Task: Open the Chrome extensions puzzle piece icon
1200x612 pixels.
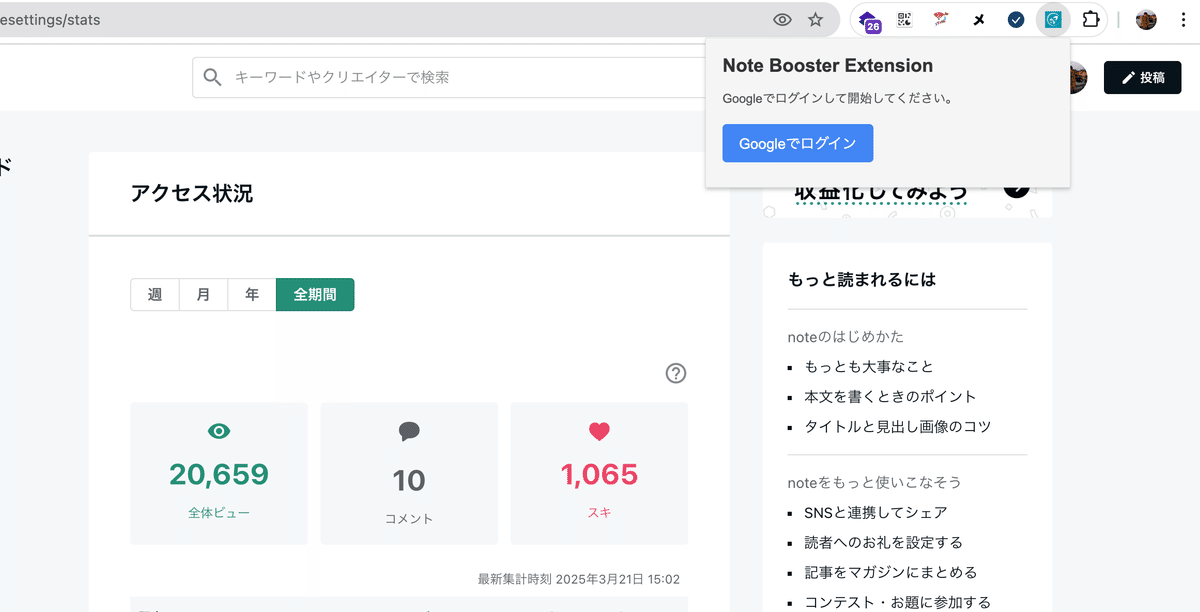Action: tap(1091, 19)
